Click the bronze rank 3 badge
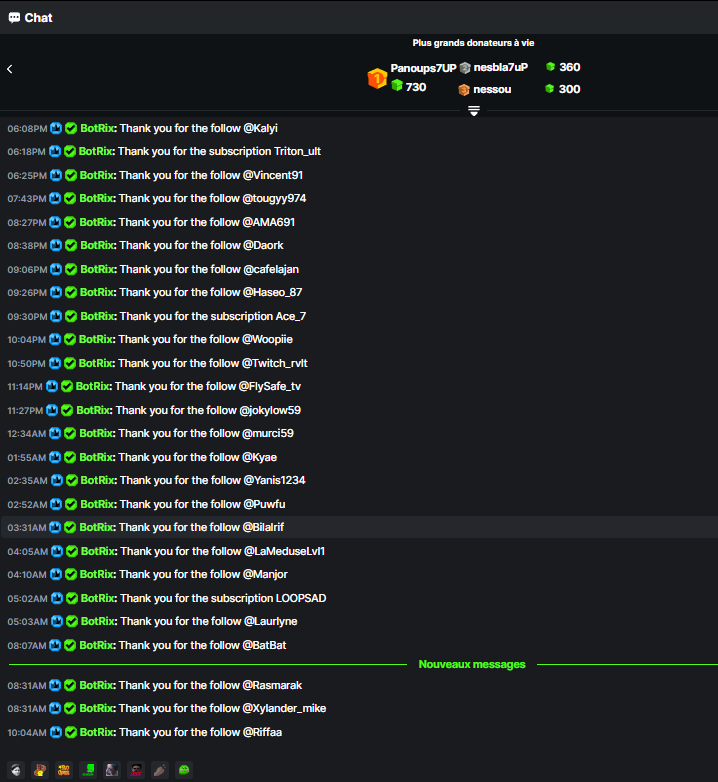Image resolution: width=718 pixels, height=782 pixels. click(x=464, y=90)
